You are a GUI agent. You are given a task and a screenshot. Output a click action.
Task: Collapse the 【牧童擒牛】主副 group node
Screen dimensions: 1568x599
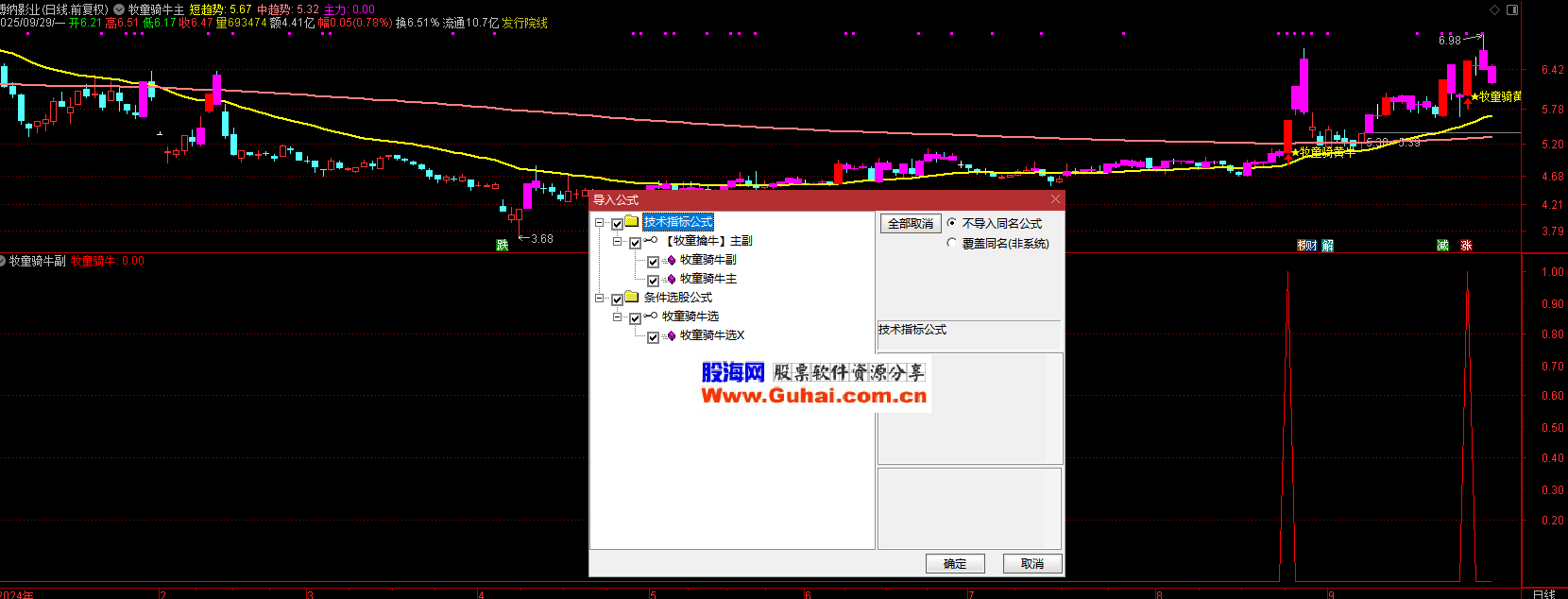pos(617,242)
